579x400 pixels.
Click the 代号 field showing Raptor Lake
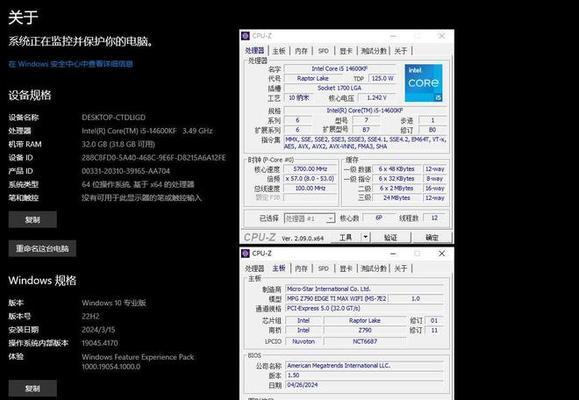pos(313,78)
